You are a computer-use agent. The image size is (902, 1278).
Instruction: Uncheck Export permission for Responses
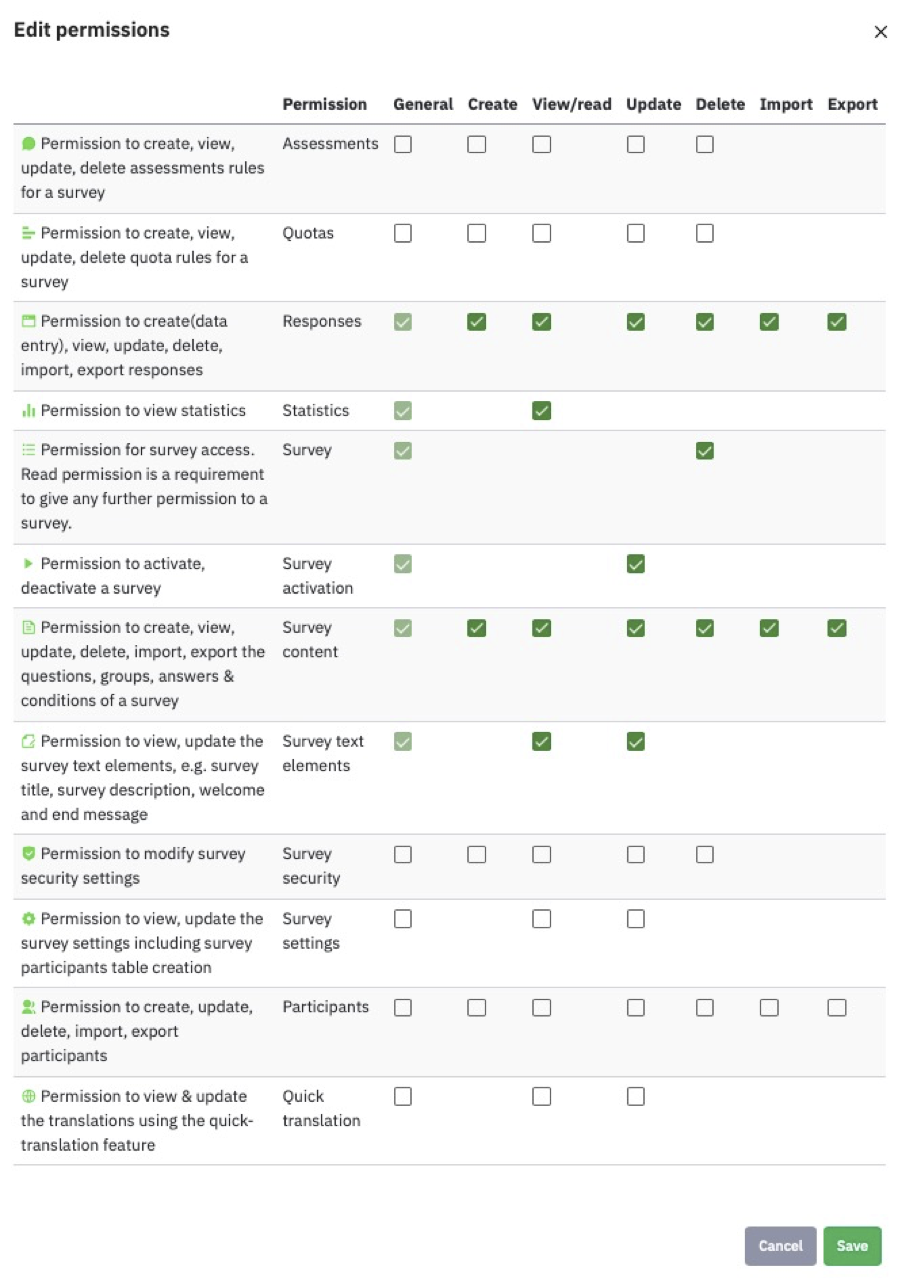[837, 322]
